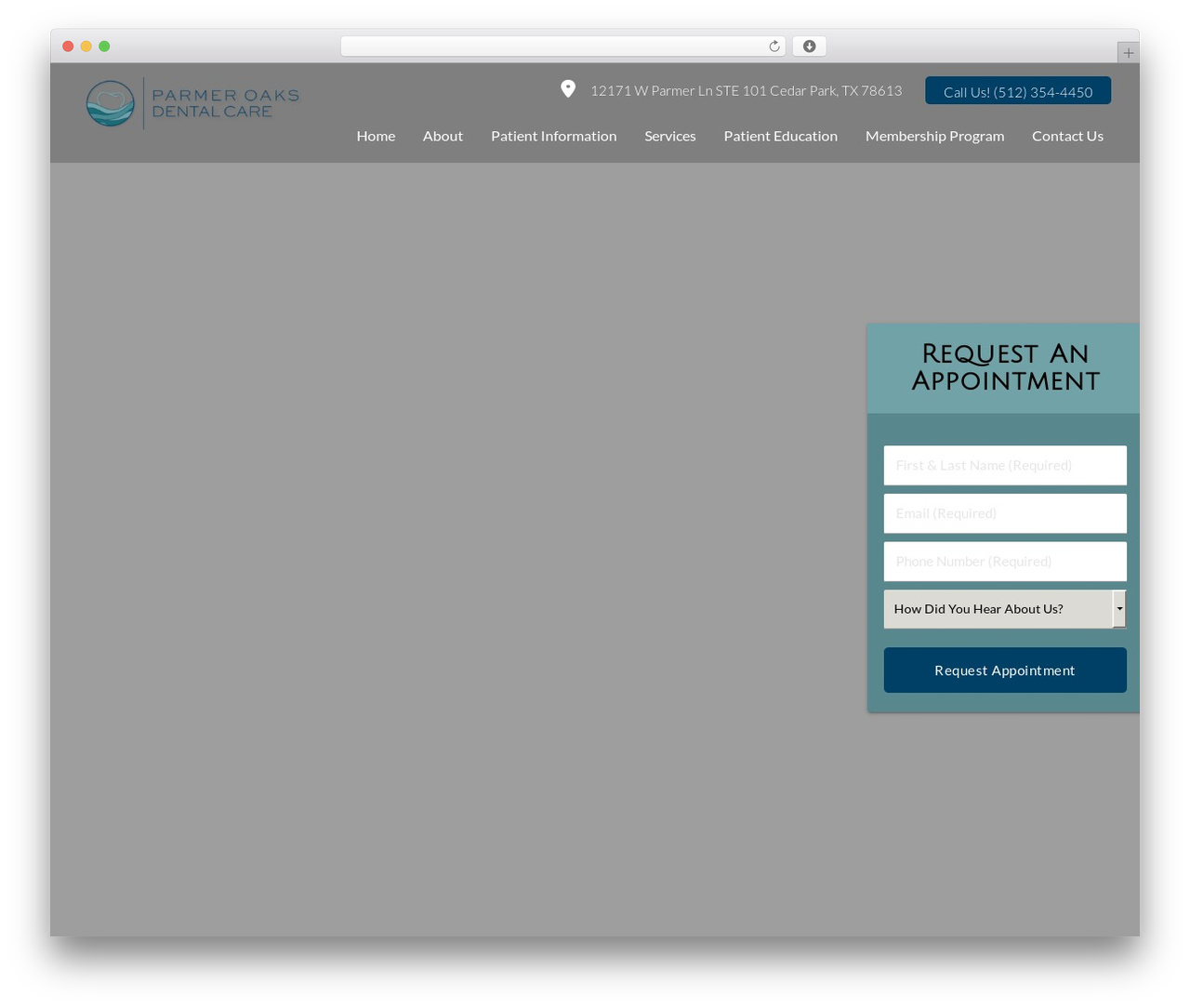Click the 12171 W Parmer Ln address text
The width and height of the screenshot is (1190, 1008).
click(746, 90)
